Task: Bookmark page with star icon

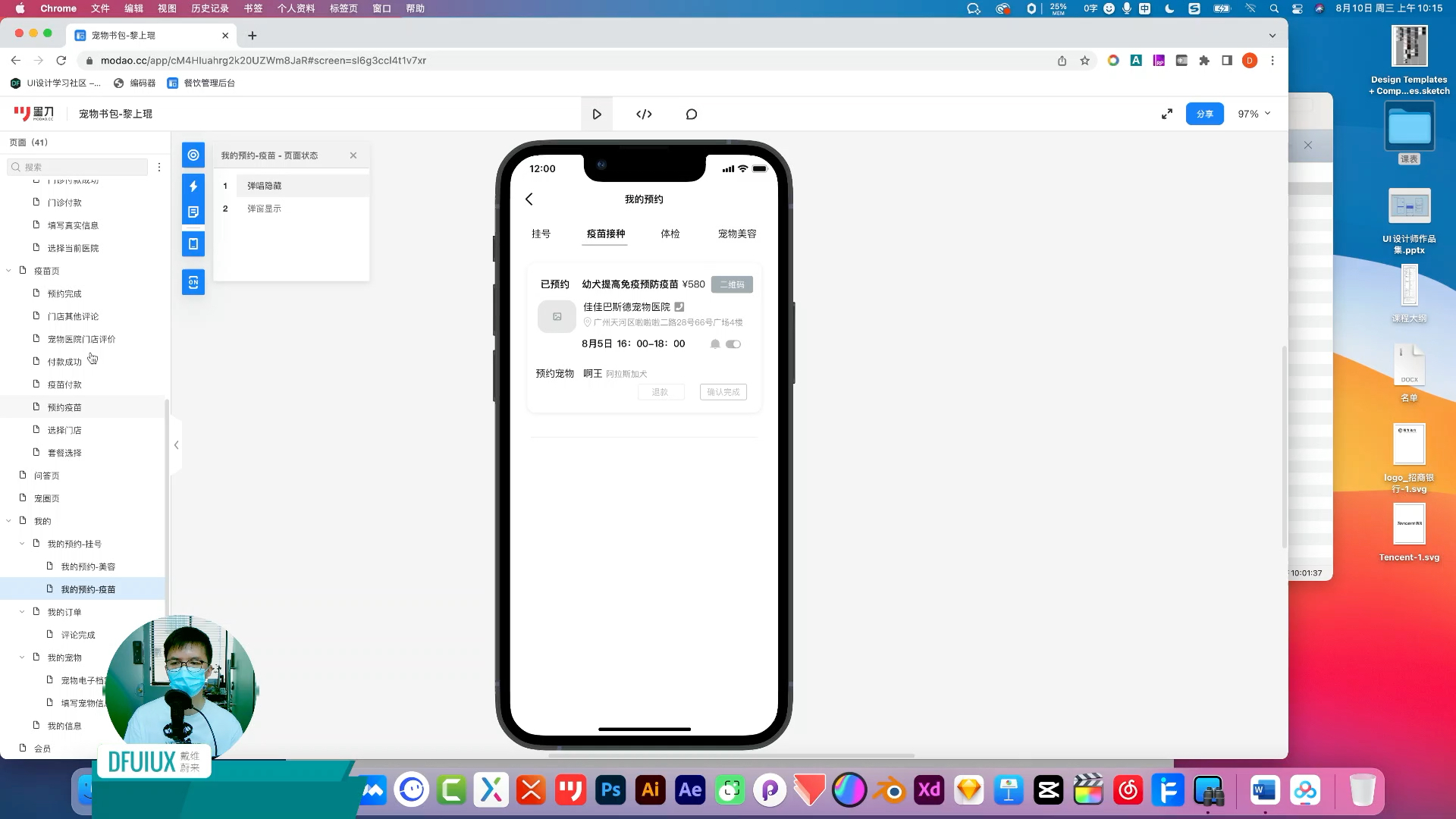Action: (1085, 61)
